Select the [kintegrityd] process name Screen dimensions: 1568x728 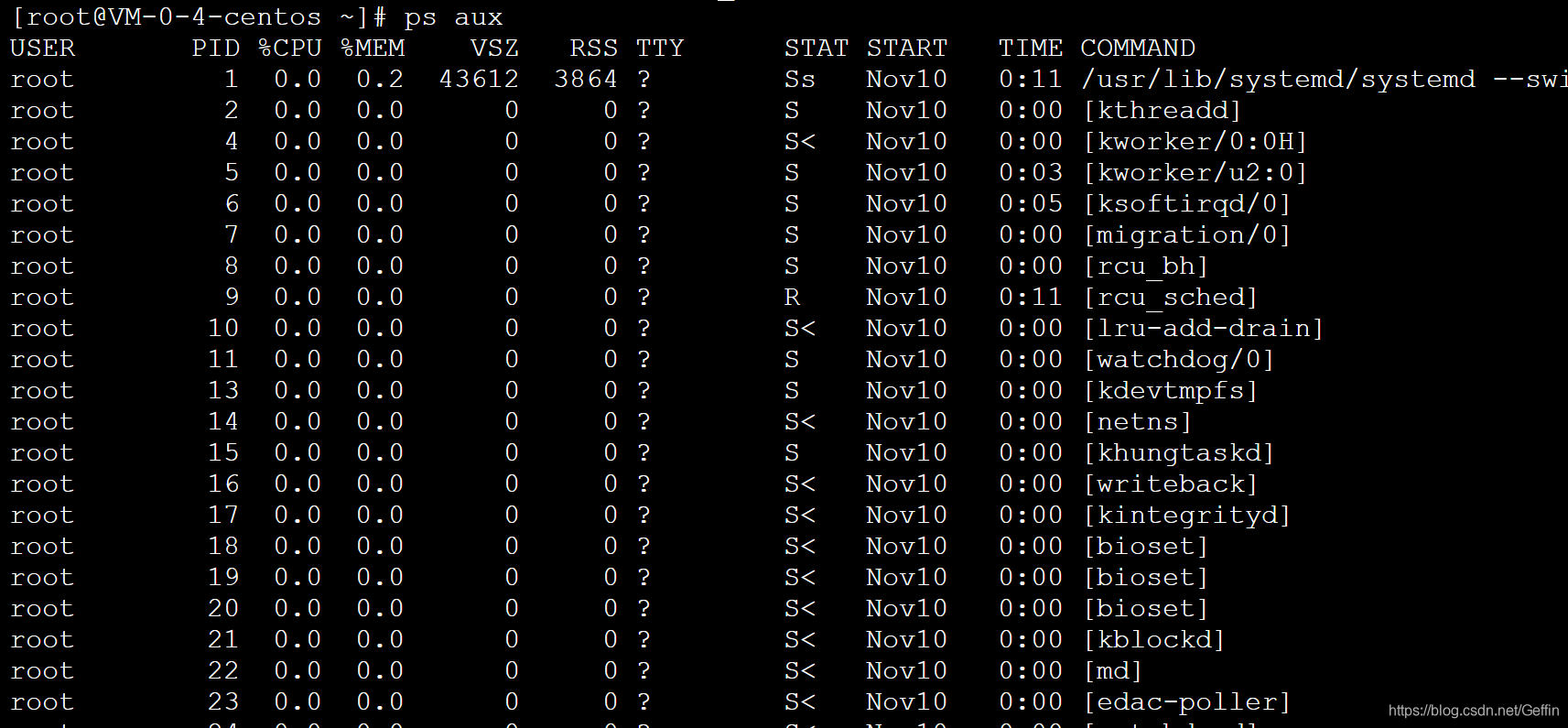[x=1187, y=515]
